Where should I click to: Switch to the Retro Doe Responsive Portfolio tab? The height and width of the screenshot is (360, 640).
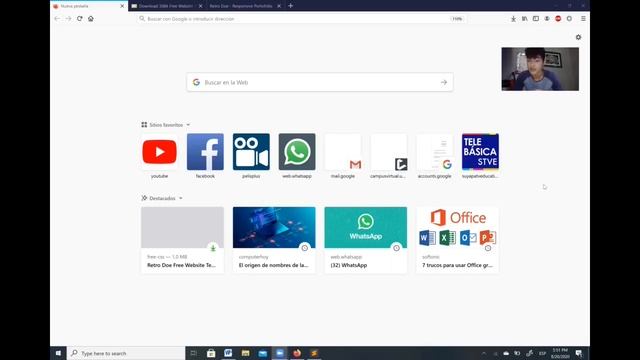(x=245, y=6)
